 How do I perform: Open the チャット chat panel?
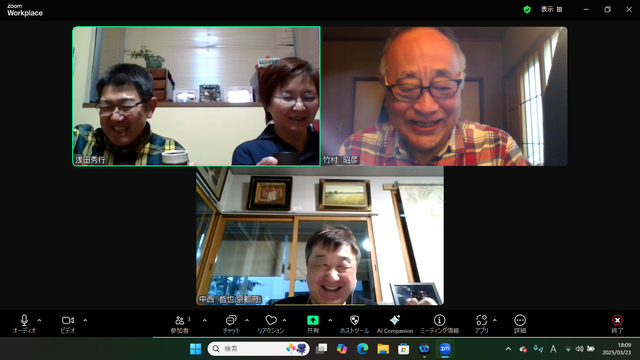pos(231,324)
